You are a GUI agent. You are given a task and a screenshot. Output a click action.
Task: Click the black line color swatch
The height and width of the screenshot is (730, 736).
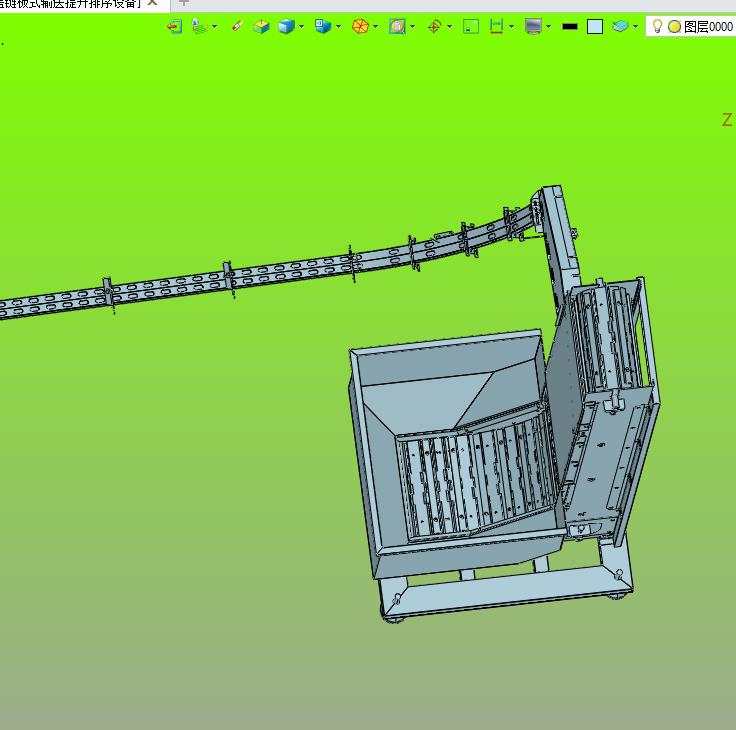pos(570,27)
